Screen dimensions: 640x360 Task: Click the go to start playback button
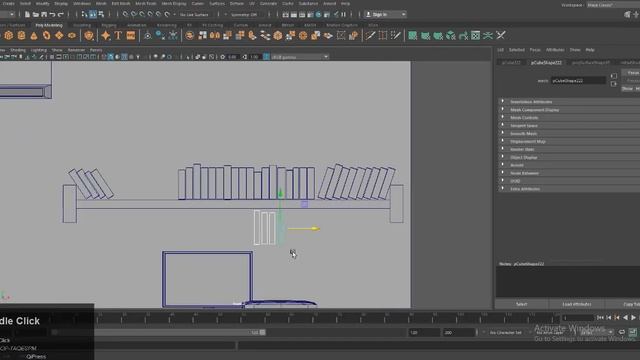click(x=600, y=318)
